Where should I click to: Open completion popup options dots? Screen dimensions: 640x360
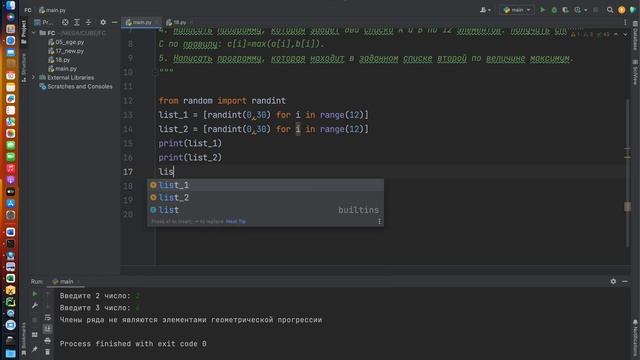380,221
